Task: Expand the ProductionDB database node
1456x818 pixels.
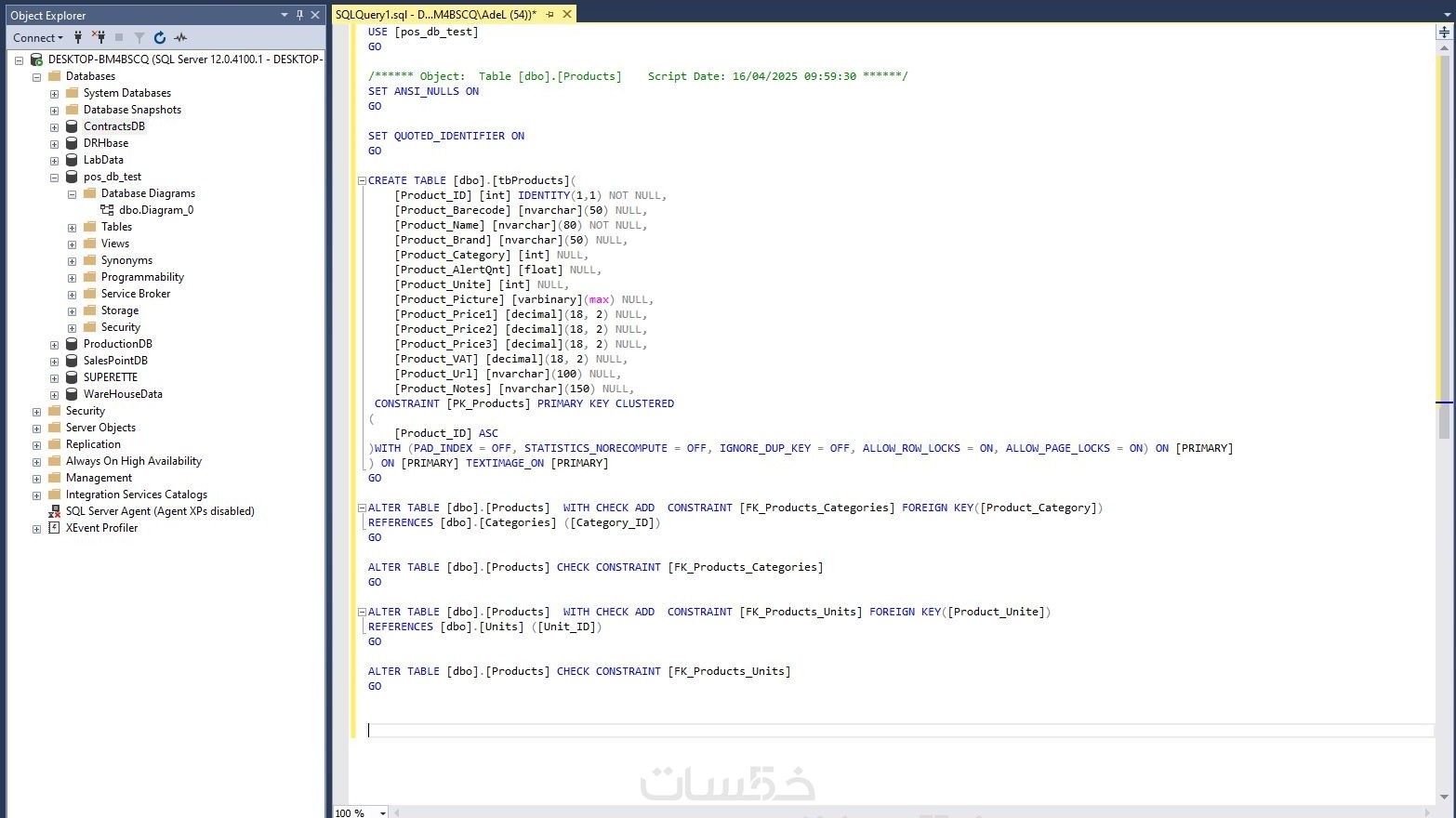Action: pos(54,344)
